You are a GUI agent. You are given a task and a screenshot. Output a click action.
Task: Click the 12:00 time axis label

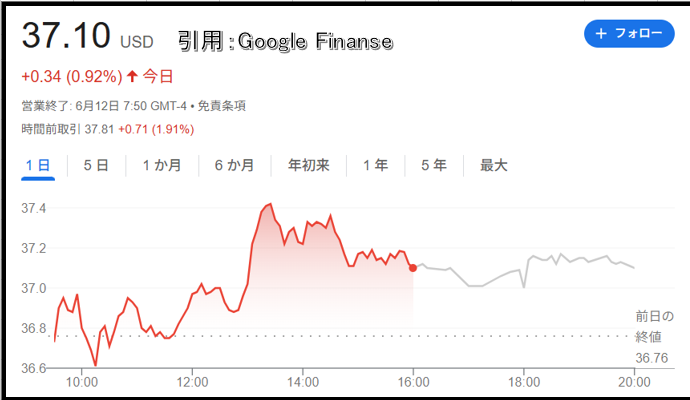pos(193,382)
